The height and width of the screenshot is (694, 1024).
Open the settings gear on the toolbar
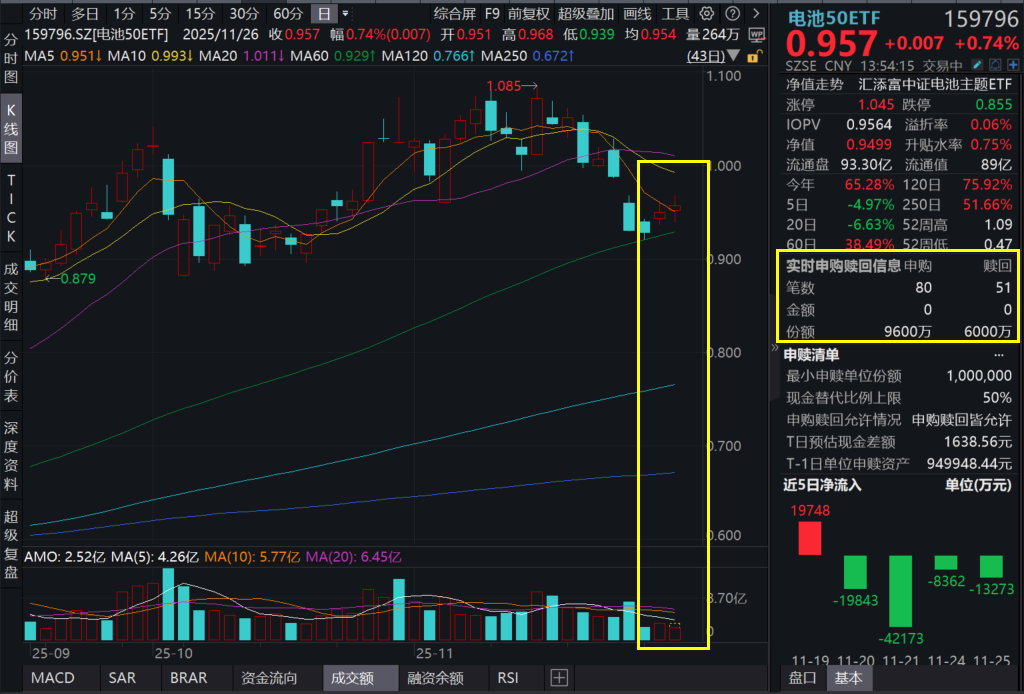706,12
